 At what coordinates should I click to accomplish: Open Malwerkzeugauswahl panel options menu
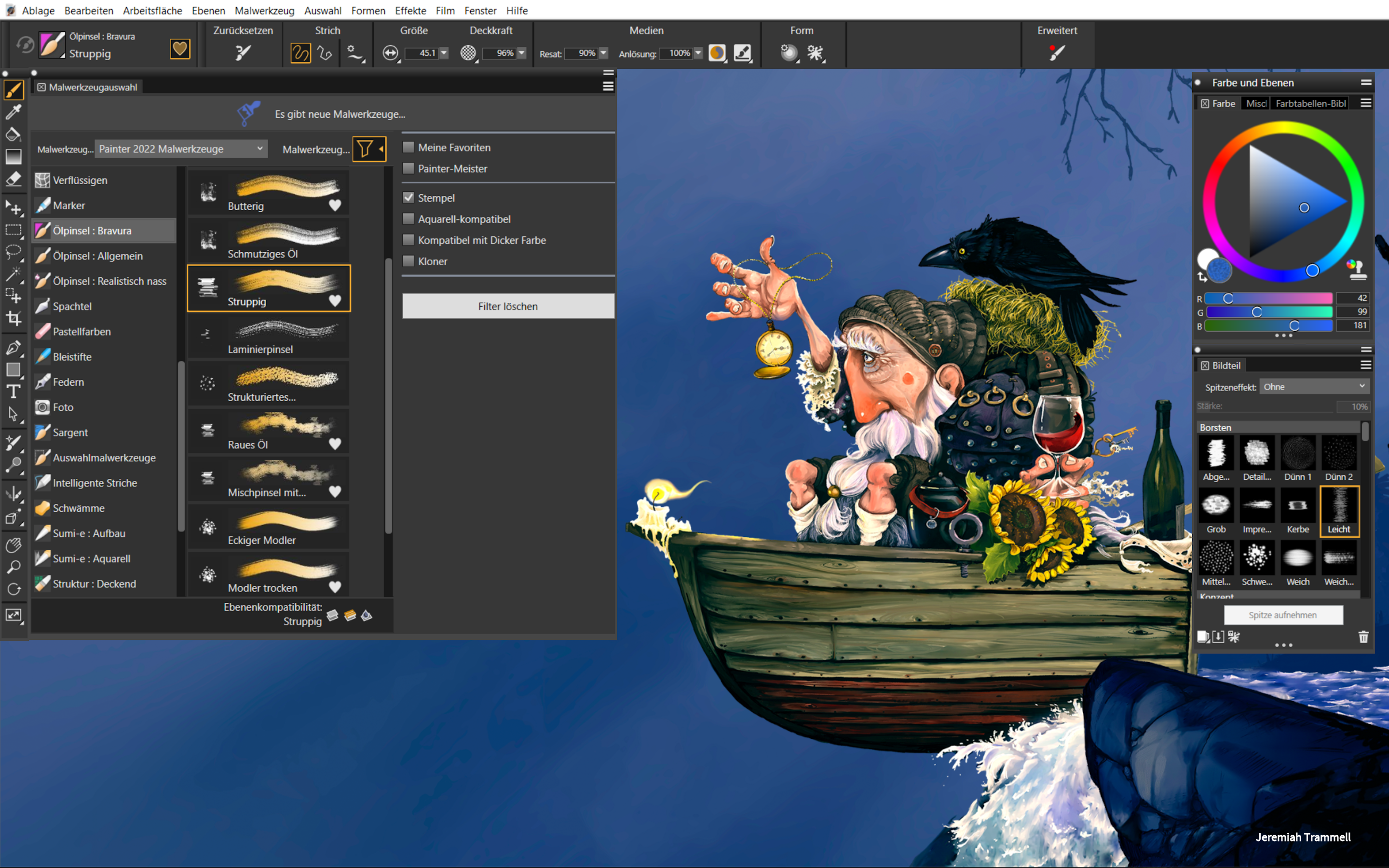[x=608, y=86]
